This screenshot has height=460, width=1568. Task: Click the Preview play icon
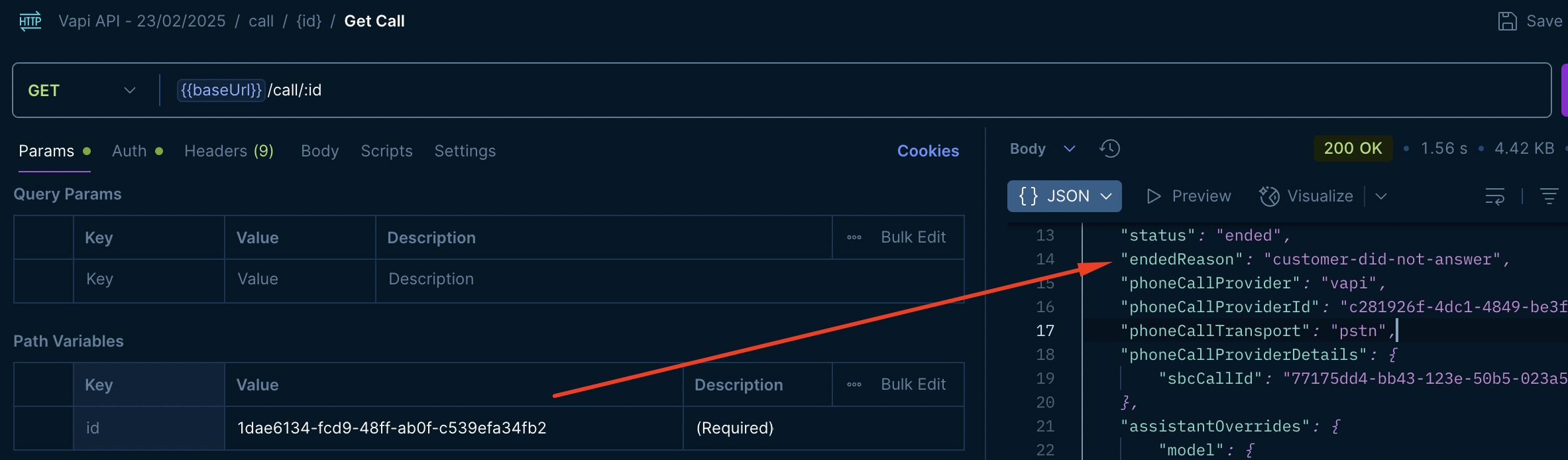1153,196
